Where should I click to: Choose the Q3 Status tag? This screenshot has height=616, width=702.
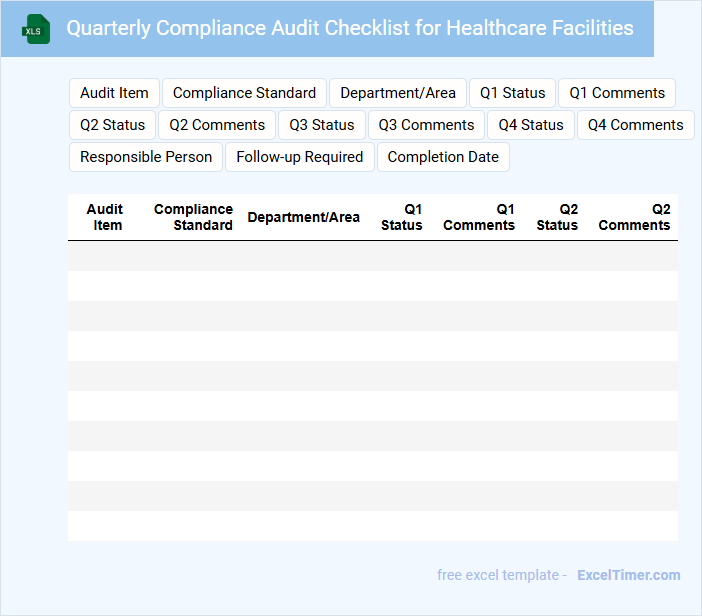coord(322,125)
